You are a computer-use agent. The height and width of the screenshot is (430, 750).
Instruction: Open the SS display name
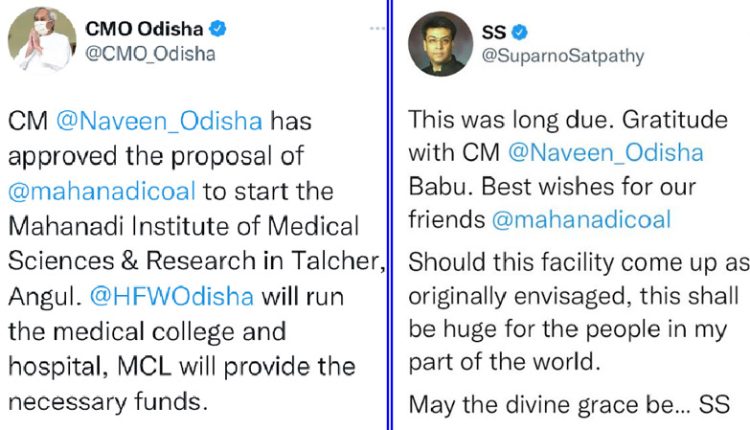click(x=496, y=31)
